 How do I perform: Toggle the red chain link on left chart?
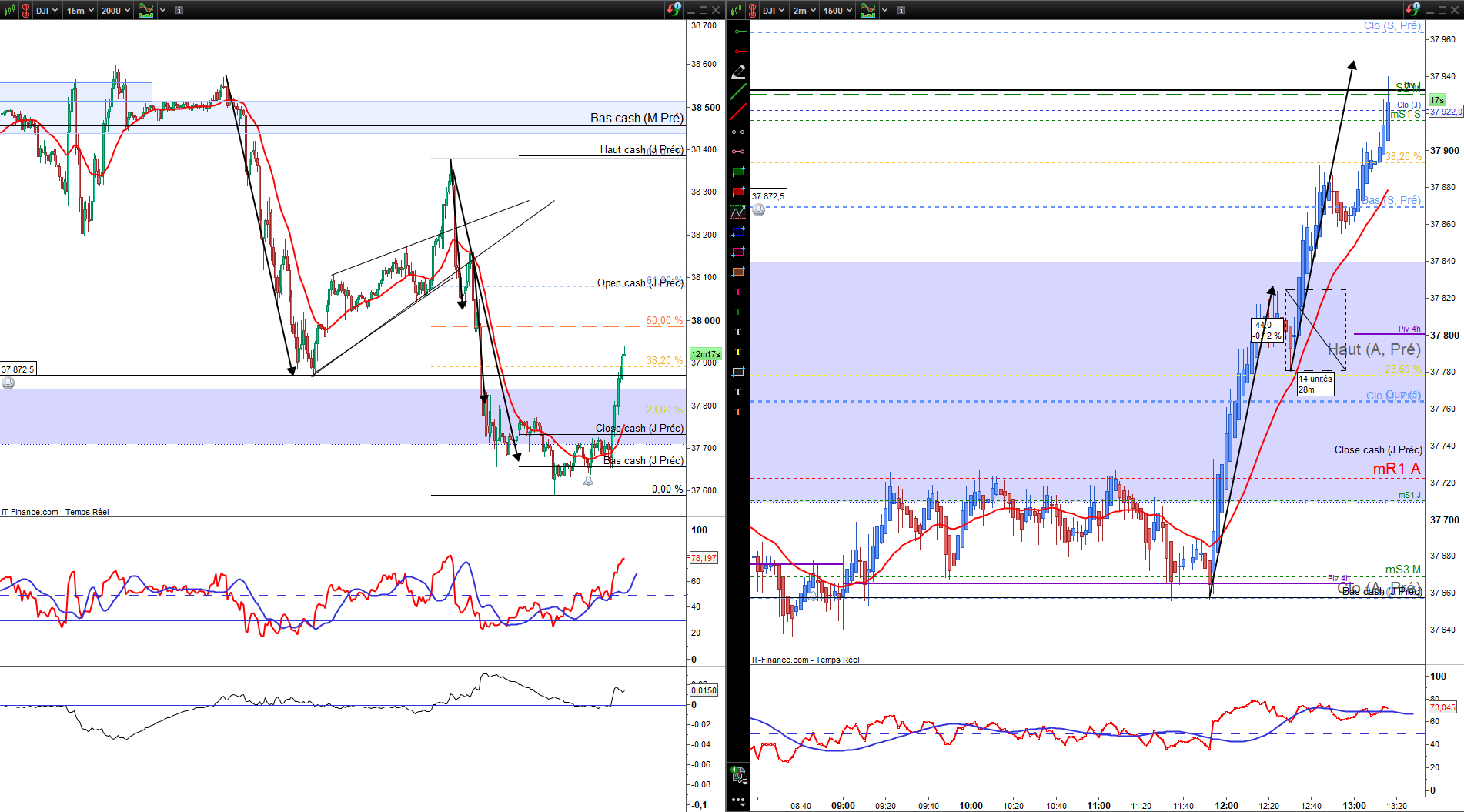coord(25,10)
